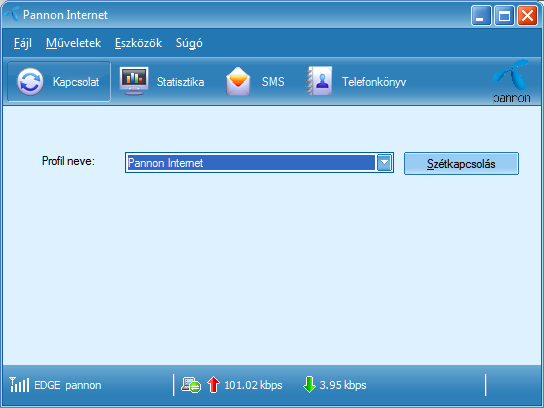Screen dimensions: 544x408
Task: Click the title bar Pannon app icon
Action: point(12,14)
